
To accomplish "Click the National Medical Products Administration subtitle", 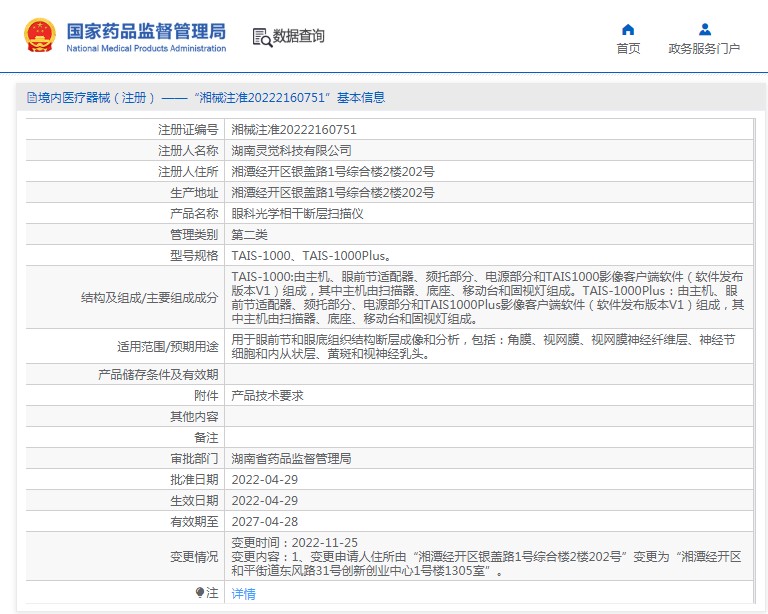I will 146,48.
